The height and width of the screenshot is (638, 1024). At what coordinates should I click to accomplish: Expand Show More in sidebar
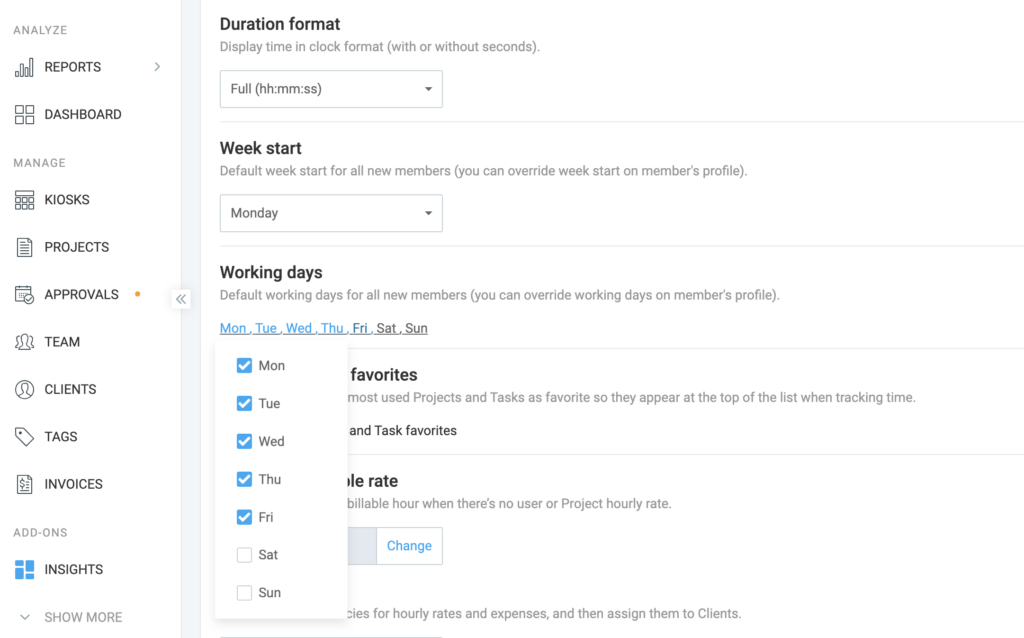(x=70, y=617)
